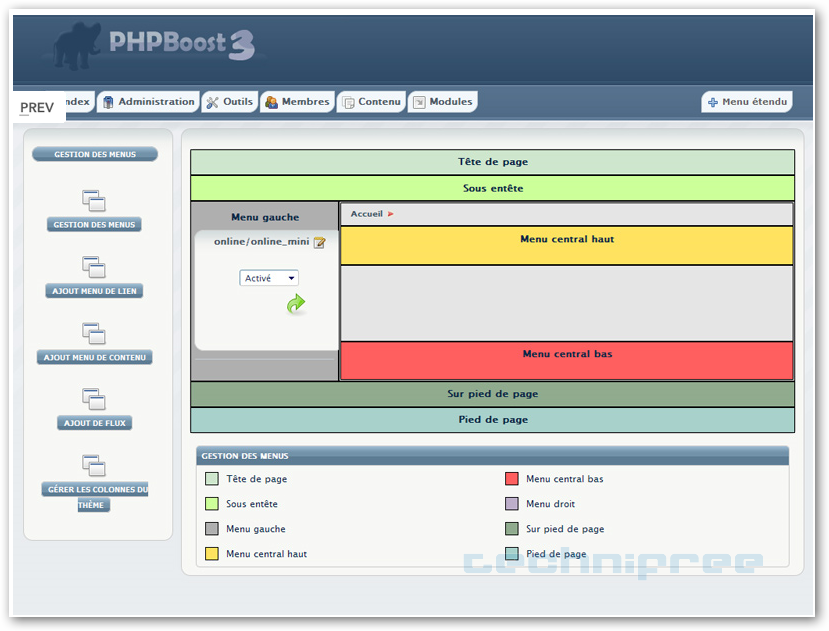
Task: Open the Administration menu
Action: tap(148, 102)
